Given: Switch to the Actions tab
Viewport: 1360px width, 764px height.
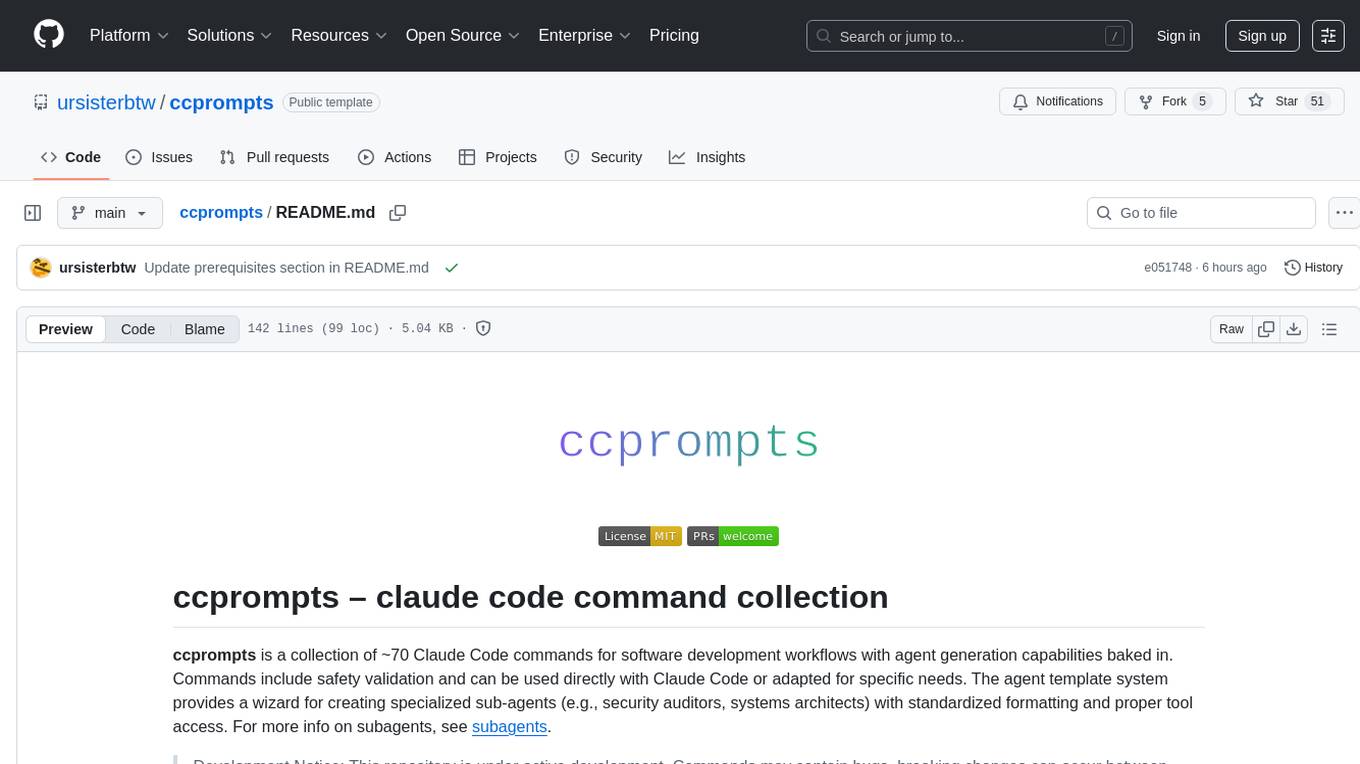Looking at the screenshot, I should pos(394,157).
